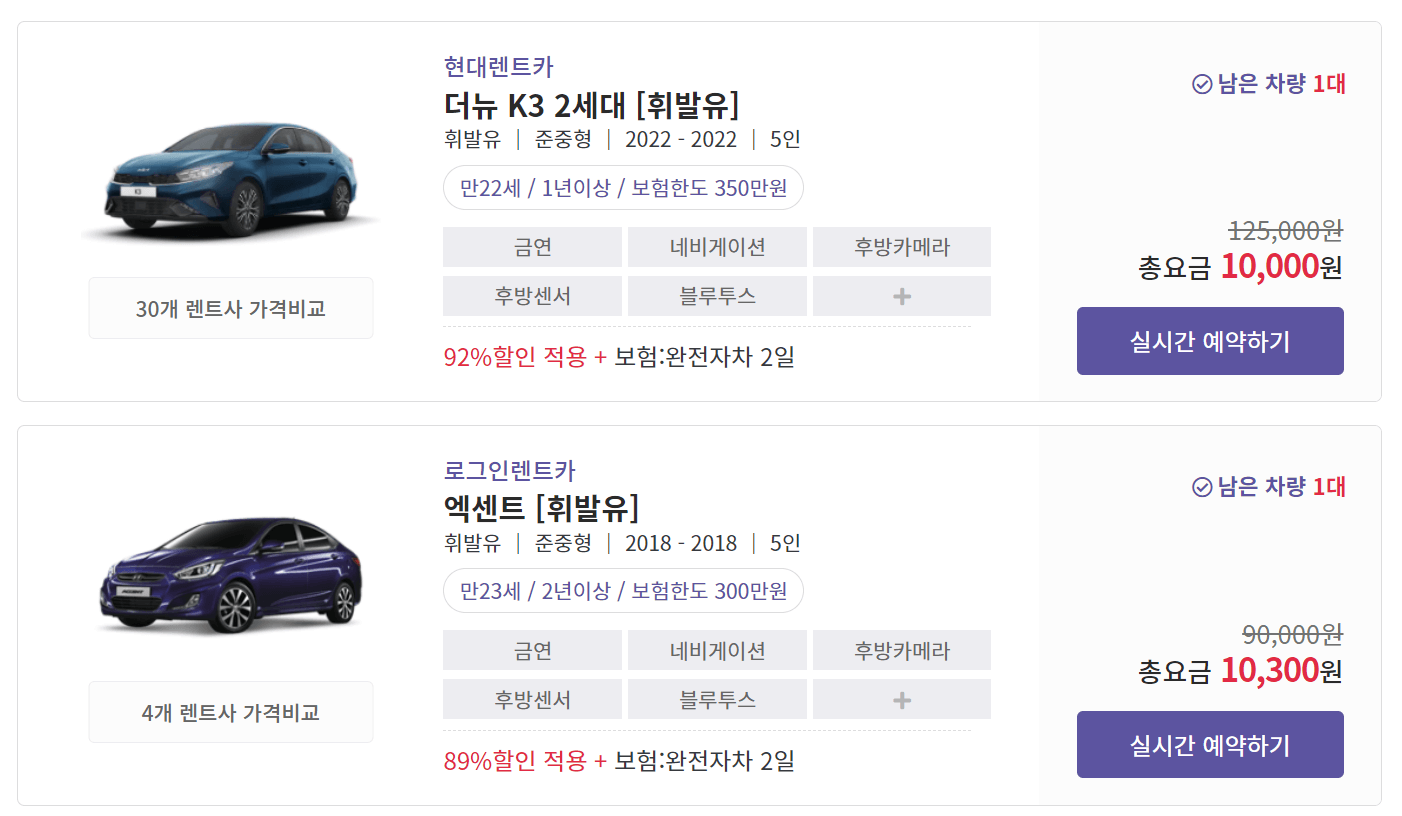Expand more features with the + on the K3 card

click(901, 295)
